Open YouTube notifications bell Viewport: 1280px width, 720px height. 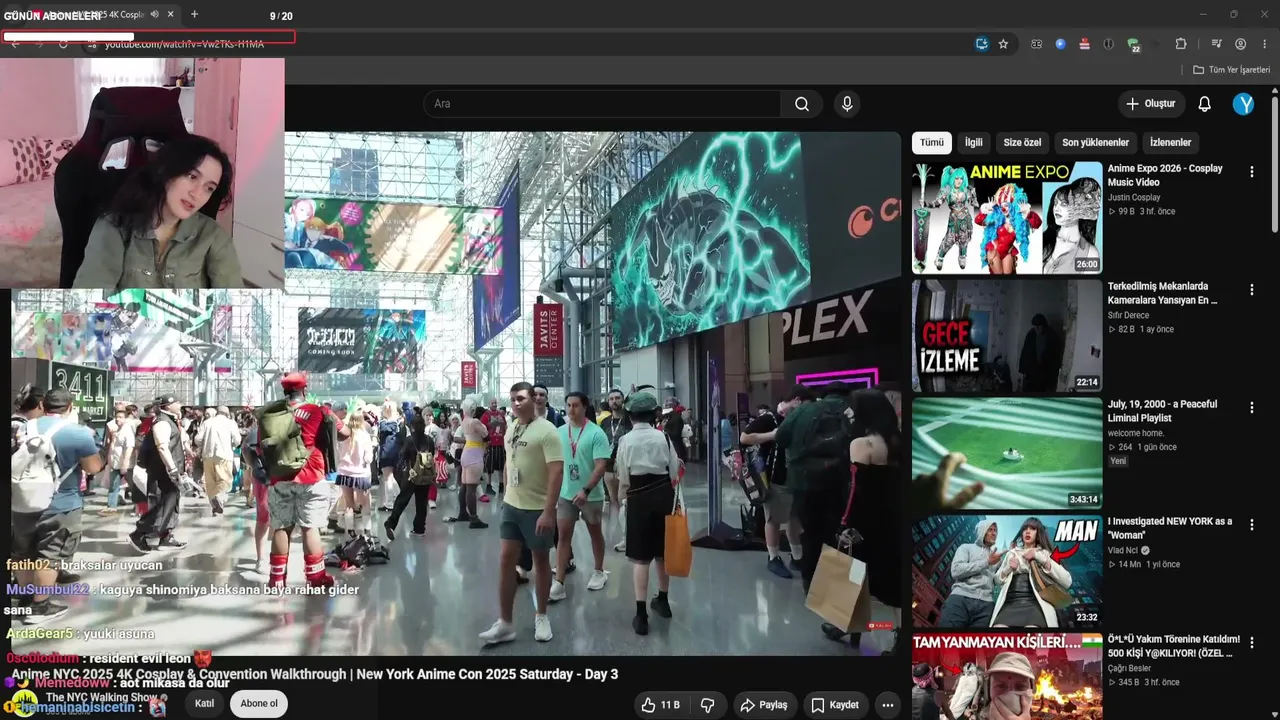pyautogui.click(x=1204, y=104)
